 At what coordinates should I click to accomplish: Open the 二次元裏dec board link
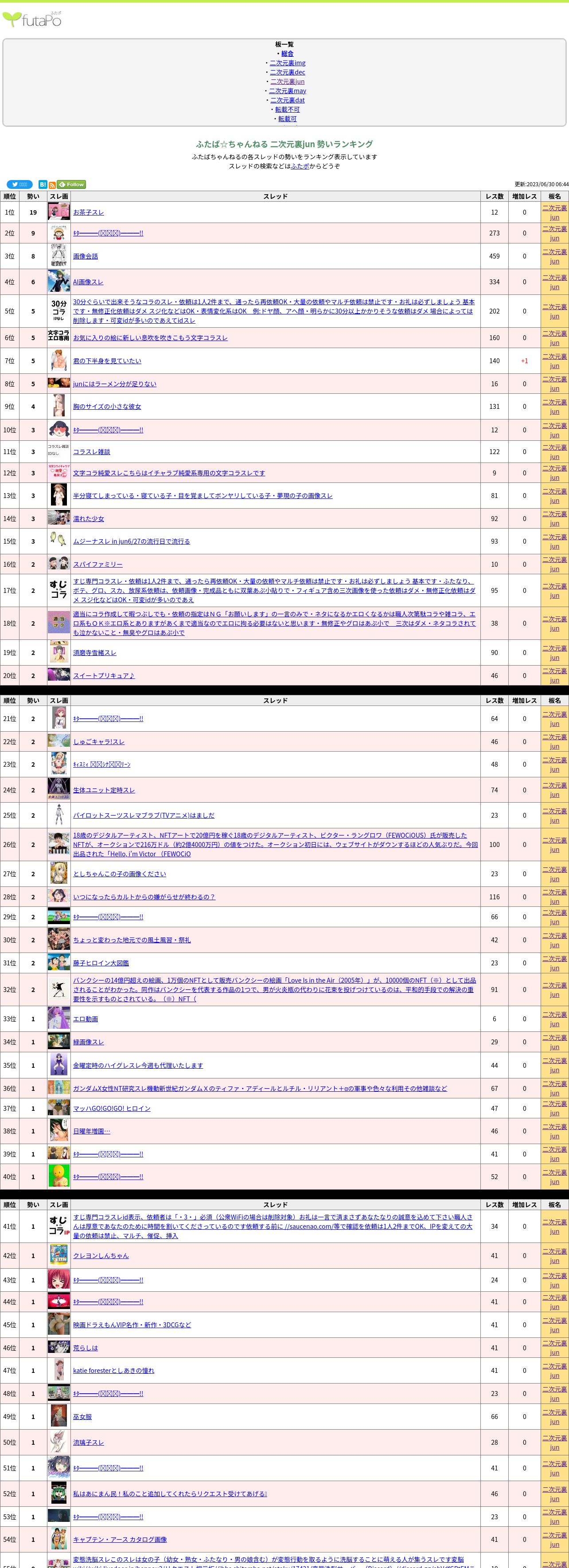pyautogui.click(x=288, y=72)
